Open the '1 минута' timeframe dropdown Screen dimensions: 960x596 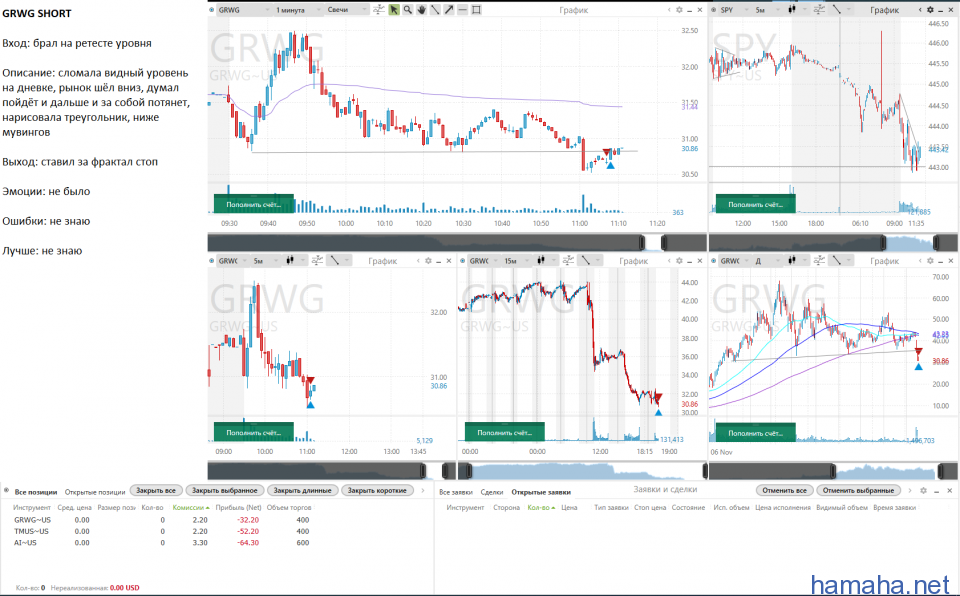click(x=298, y=10)
